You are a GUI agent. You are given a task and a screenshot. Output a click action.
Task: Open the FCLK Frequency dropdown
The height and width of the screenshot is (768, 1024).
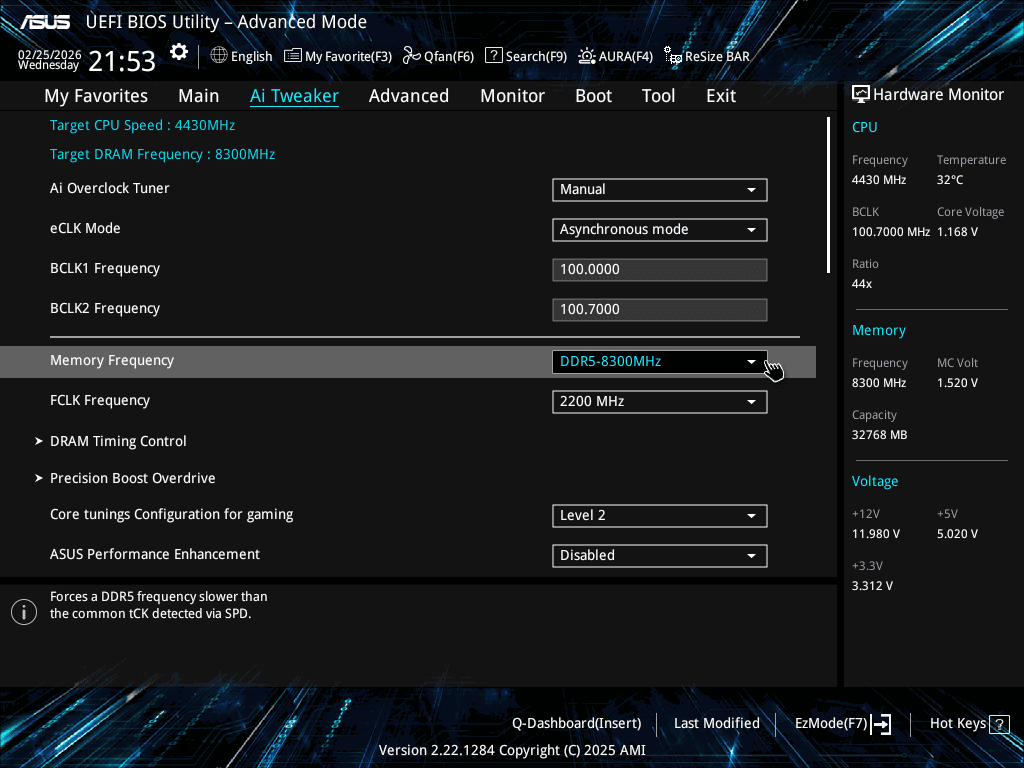(x=660, y=401)
